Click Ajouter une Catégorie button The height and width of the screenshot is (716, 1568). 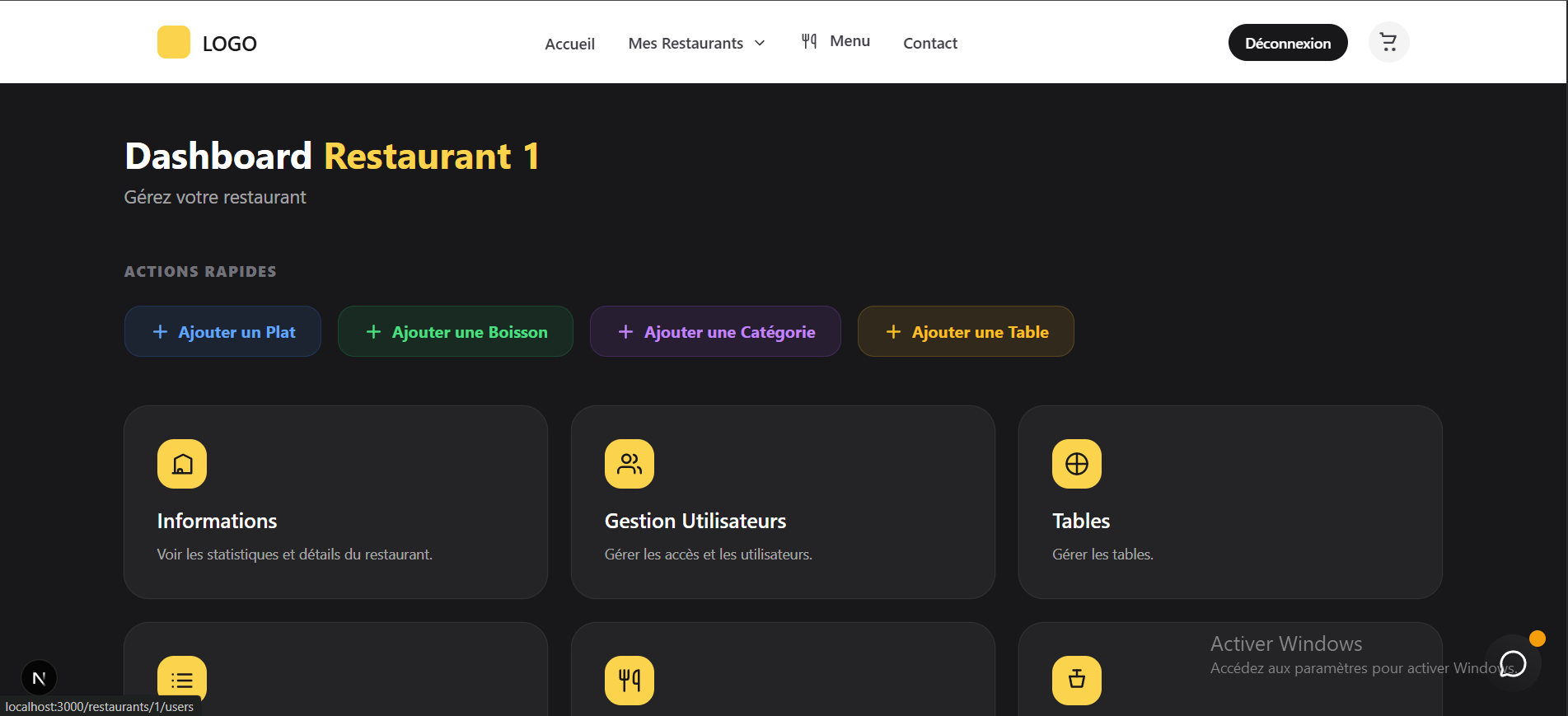click(714, 332)
